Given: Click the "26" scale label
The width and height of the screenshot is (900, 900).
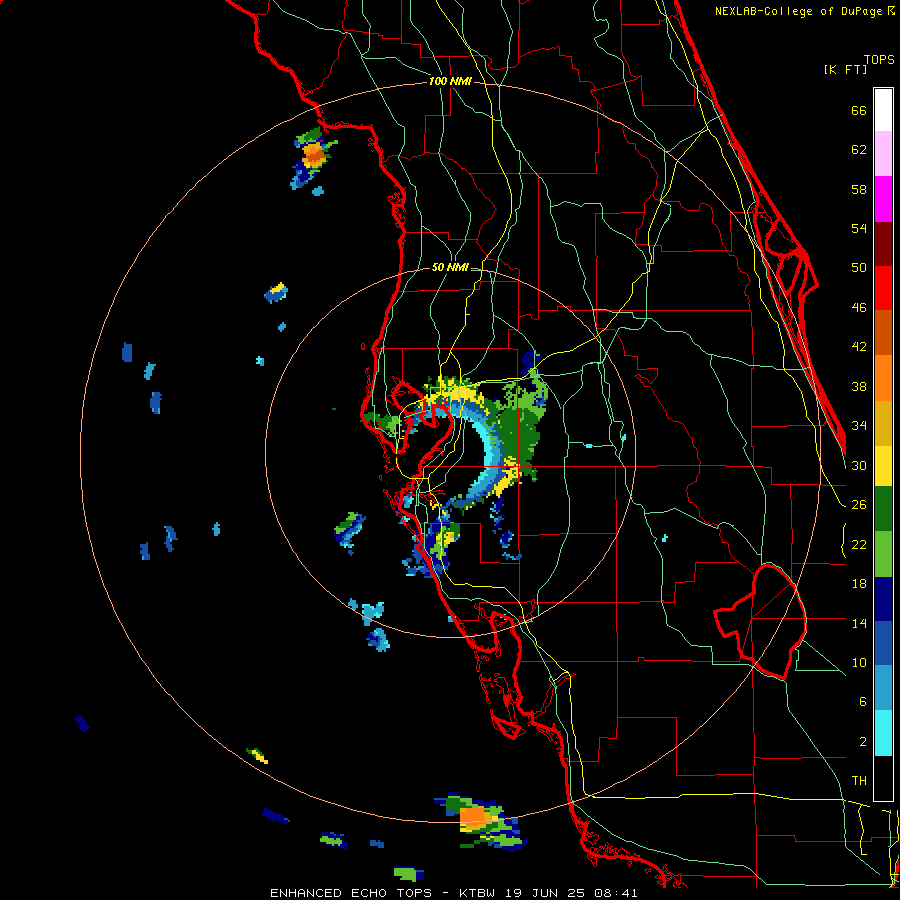Looking at the screenshot, I should [x=859, y=505].
